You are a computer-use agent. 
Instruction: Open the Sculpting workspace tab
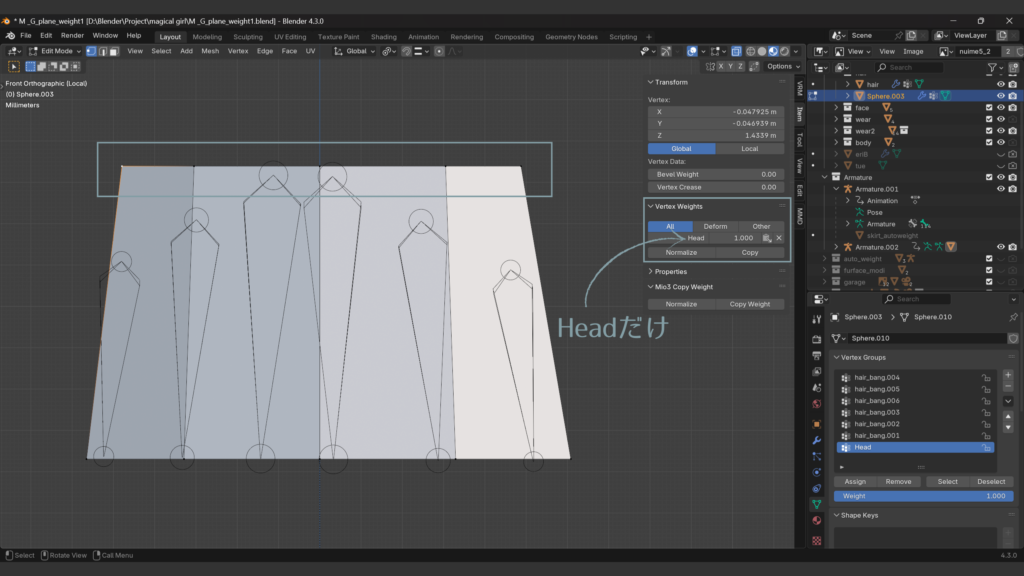coord(247,36)
